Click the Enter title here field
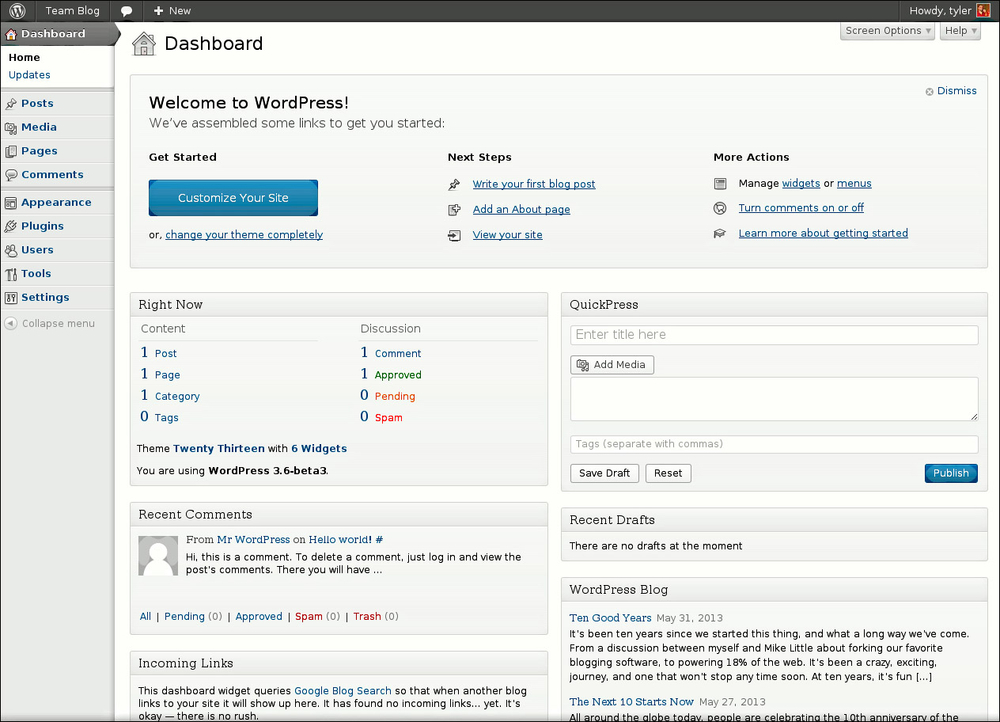 [774, 335]
